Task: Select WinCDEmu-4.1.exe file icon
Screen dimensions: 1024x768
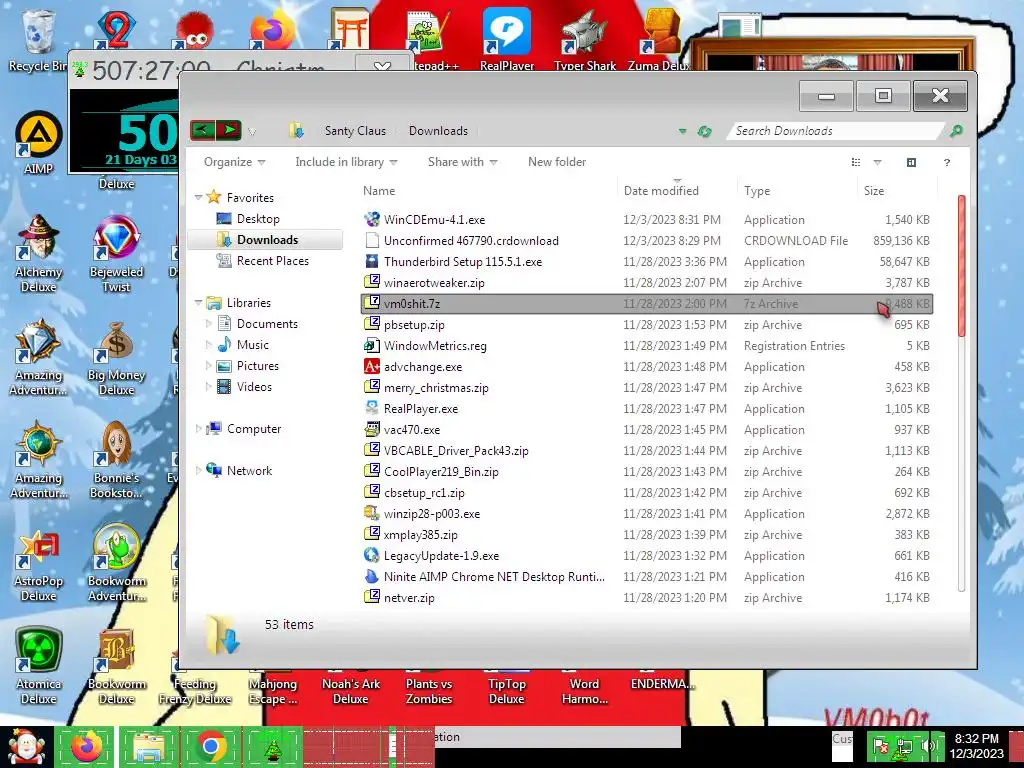Action: (x=372, y=219)
